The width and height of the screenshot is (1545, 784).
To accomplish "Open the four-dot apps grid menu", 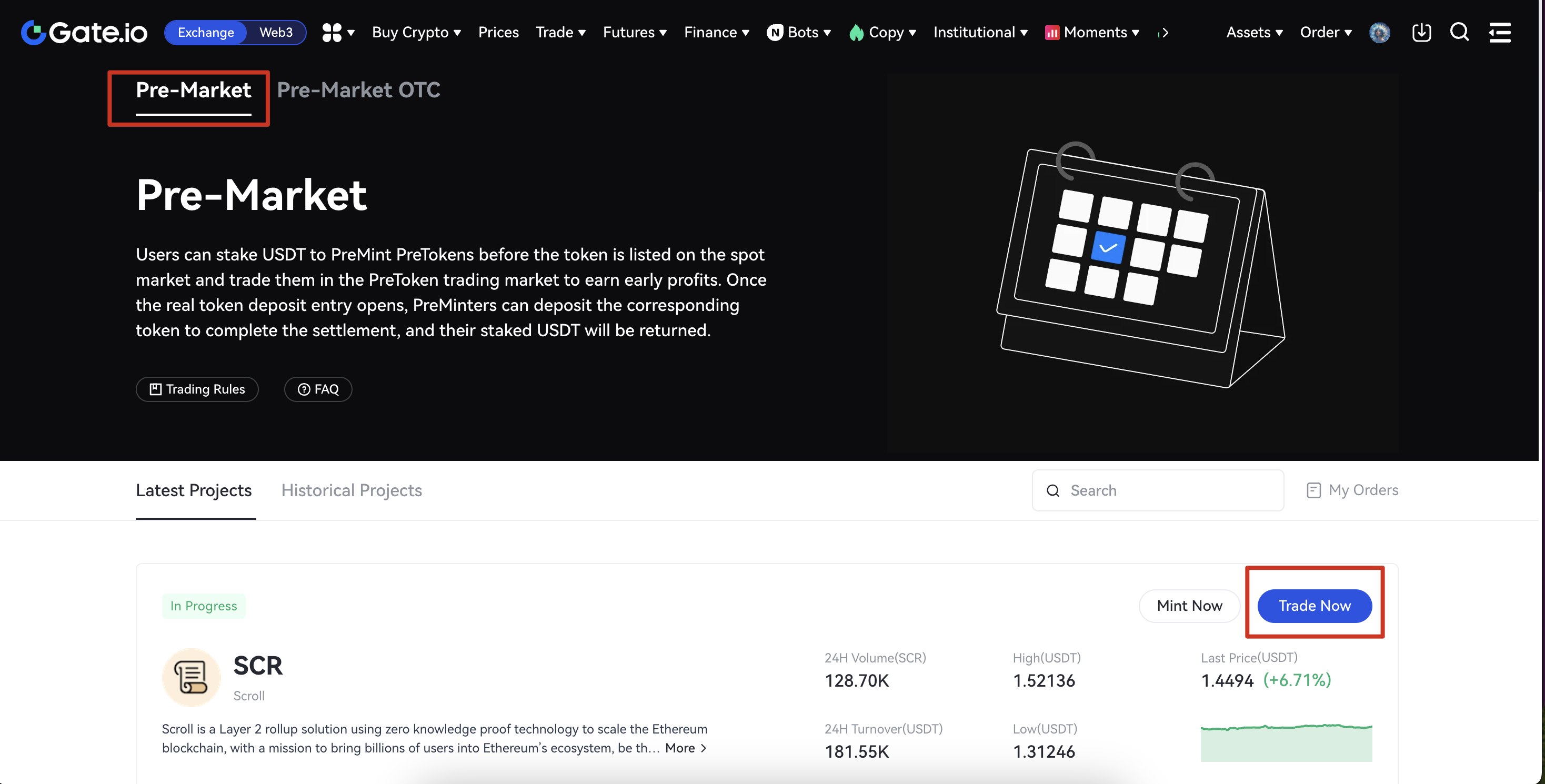I will point(332,33).
